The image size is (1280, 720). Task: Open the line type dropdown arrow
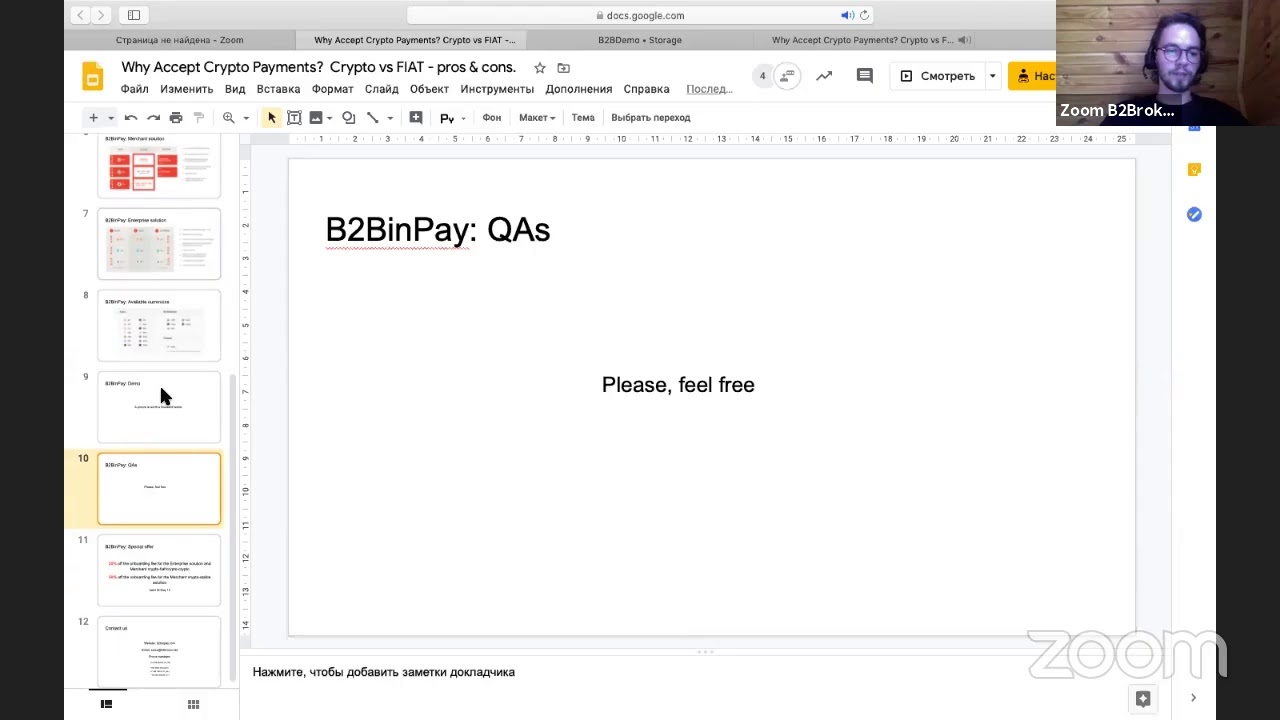coord(389,118)
